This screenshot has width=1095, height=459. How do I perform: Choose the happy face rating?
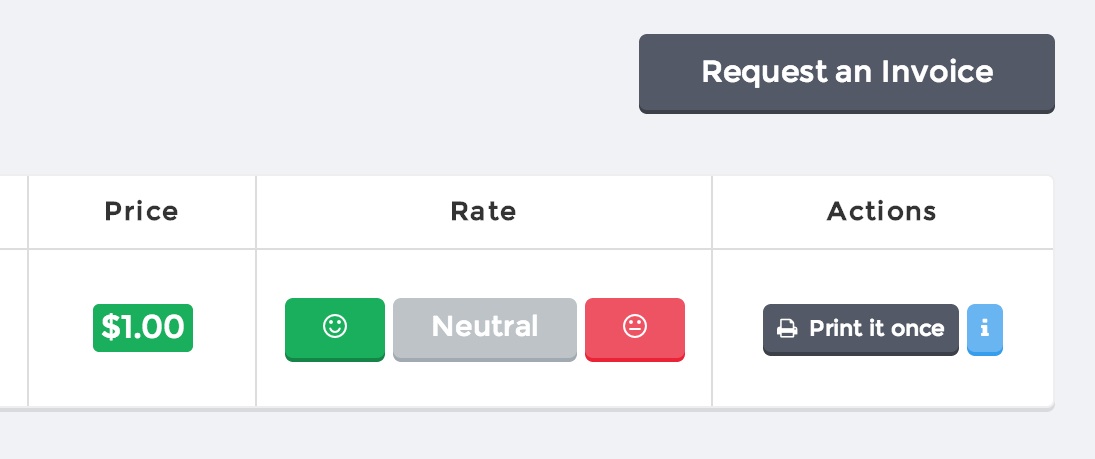coord(335,328)
